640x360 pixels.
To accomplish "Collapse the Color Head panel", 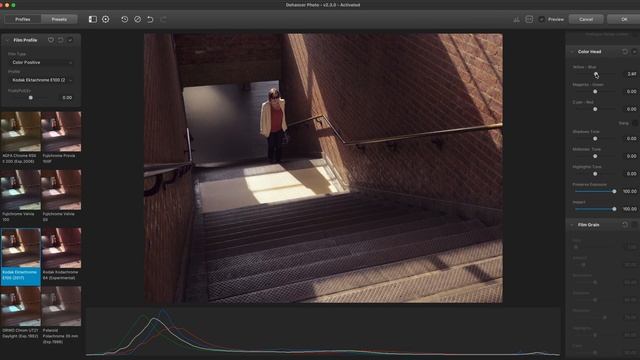I will (572, 52).
